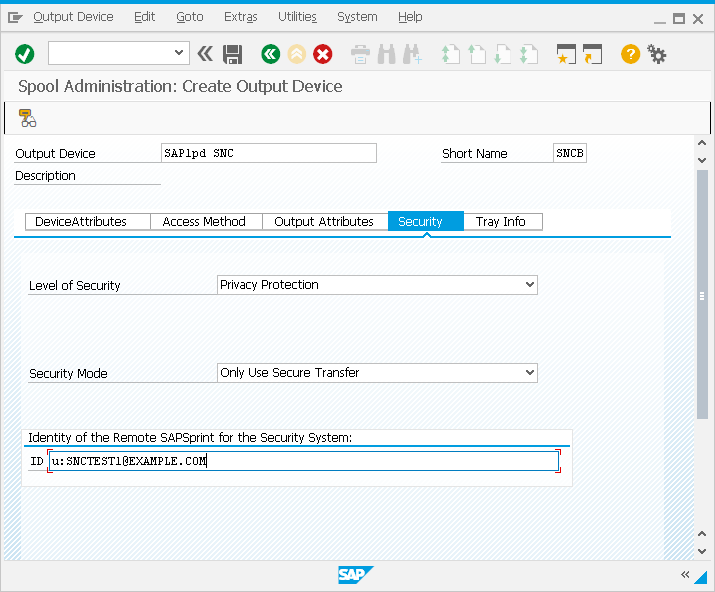Image resolution: width=715 pixels, height=592 pixels.
Task: Open Help via the orange question mark
Action: pos(631,54)
